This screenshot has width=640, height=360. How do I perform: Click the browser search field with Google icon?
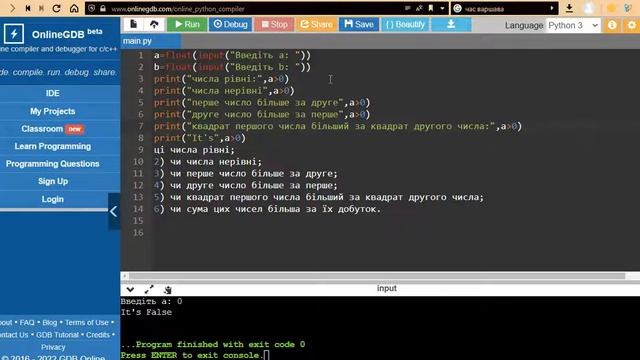pyautogui.click(x=504, y=9)
